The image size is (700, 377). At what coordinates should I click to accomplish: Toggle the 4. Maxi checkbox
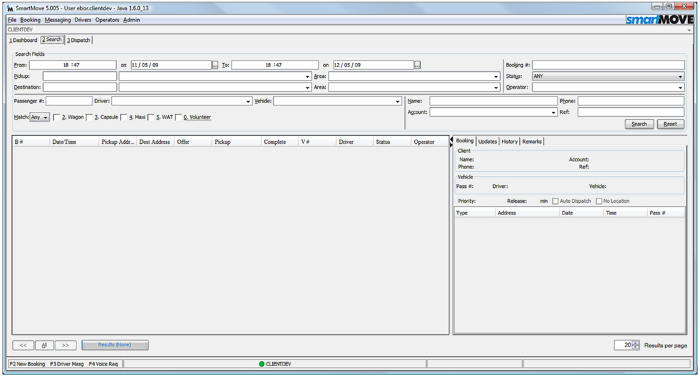124,117
